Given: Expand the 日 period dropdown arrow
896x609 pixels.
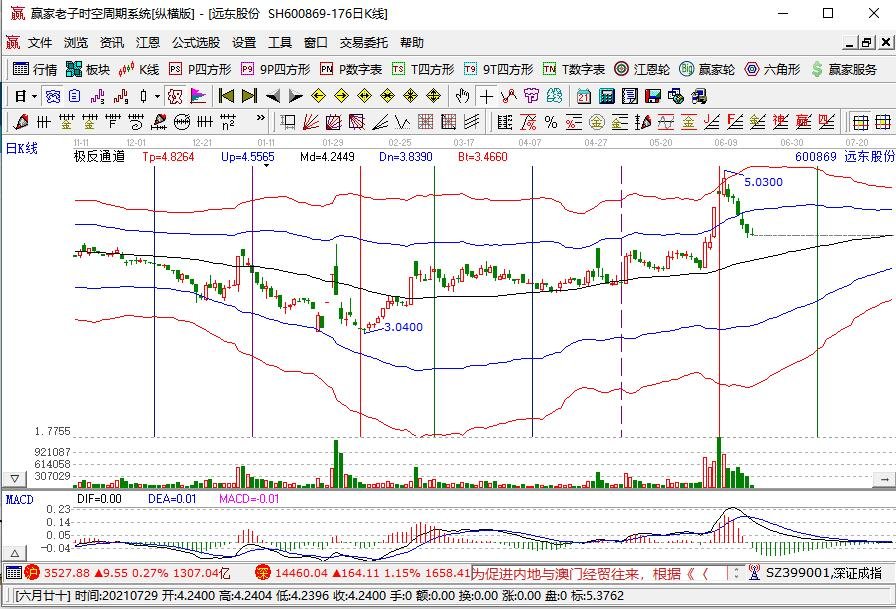Looking at the screenshot, I should (34, 97).
